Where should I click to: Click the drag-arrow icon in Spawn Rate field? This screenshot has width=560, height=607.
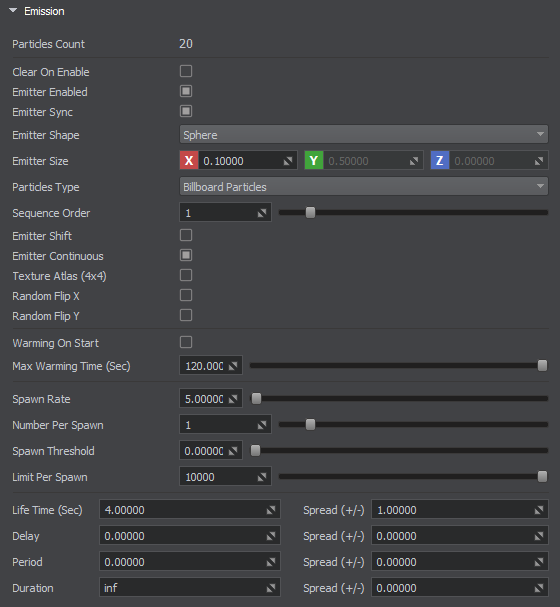click(233, 399)
